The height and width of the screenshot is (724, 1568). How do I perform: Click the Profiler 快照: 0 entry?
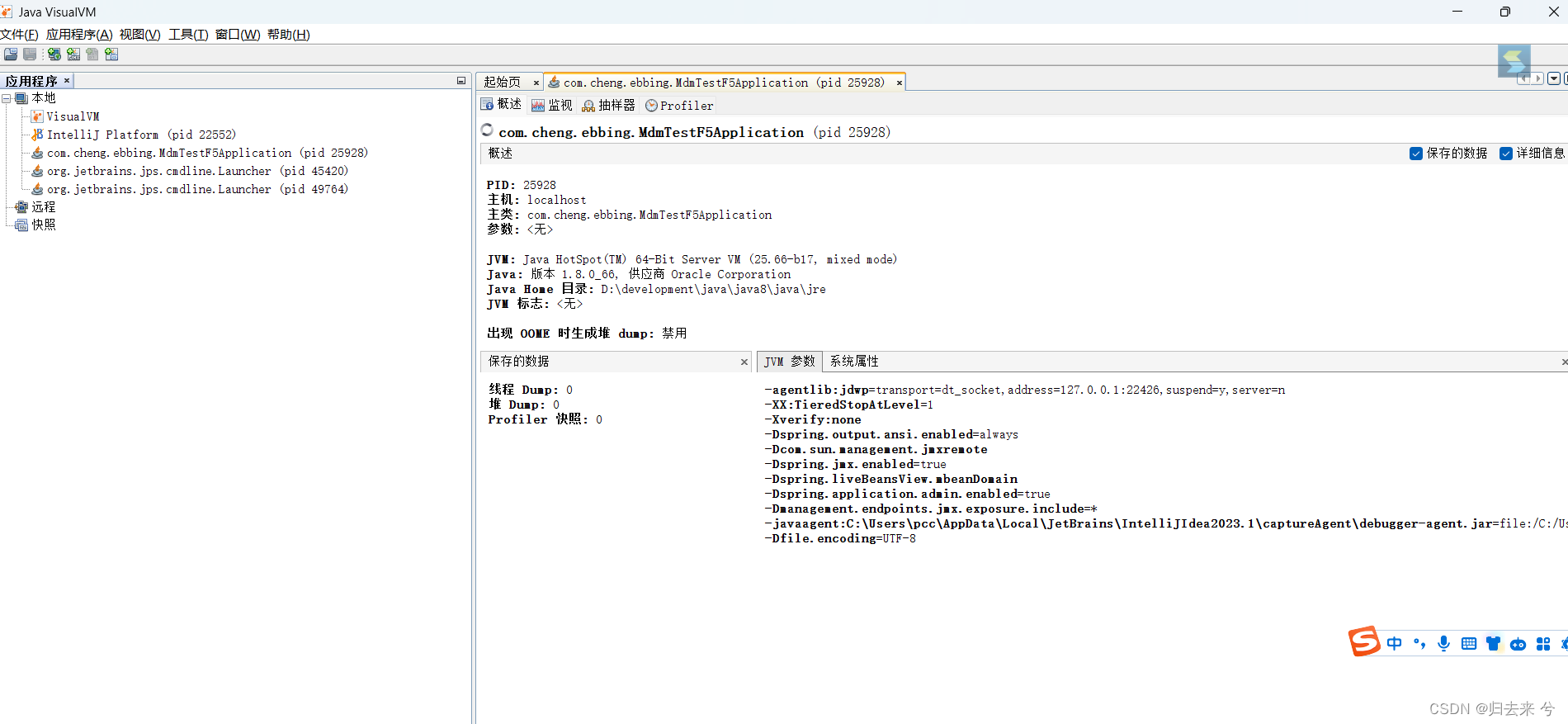[545, 419]
